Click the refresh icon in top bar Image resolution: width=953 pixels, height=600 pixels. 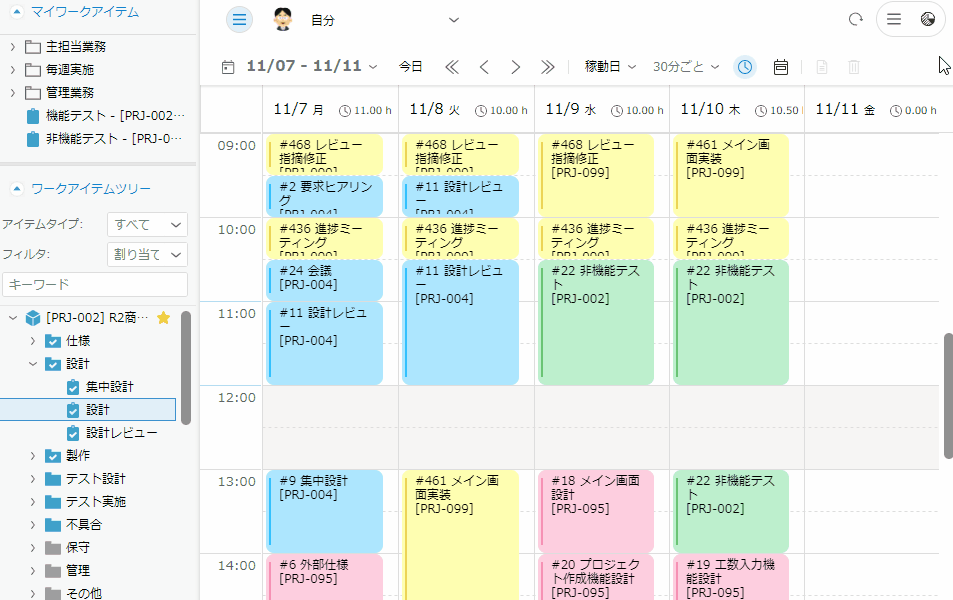coord(855,20)
